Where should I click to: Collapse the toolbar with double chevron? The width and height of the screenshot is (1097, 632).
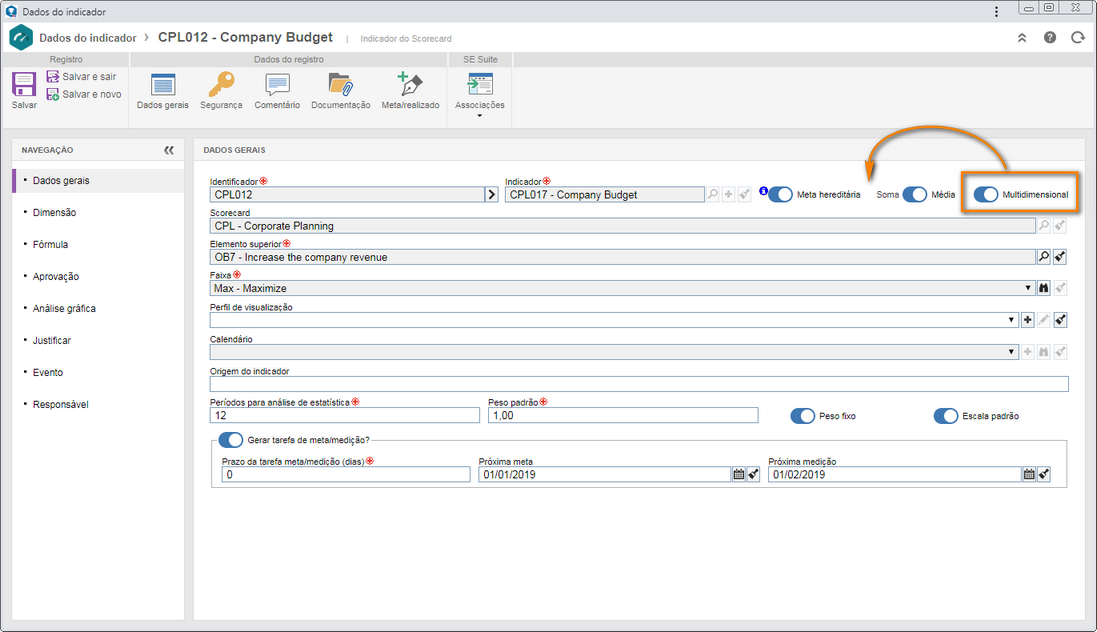click(1022, 38)
